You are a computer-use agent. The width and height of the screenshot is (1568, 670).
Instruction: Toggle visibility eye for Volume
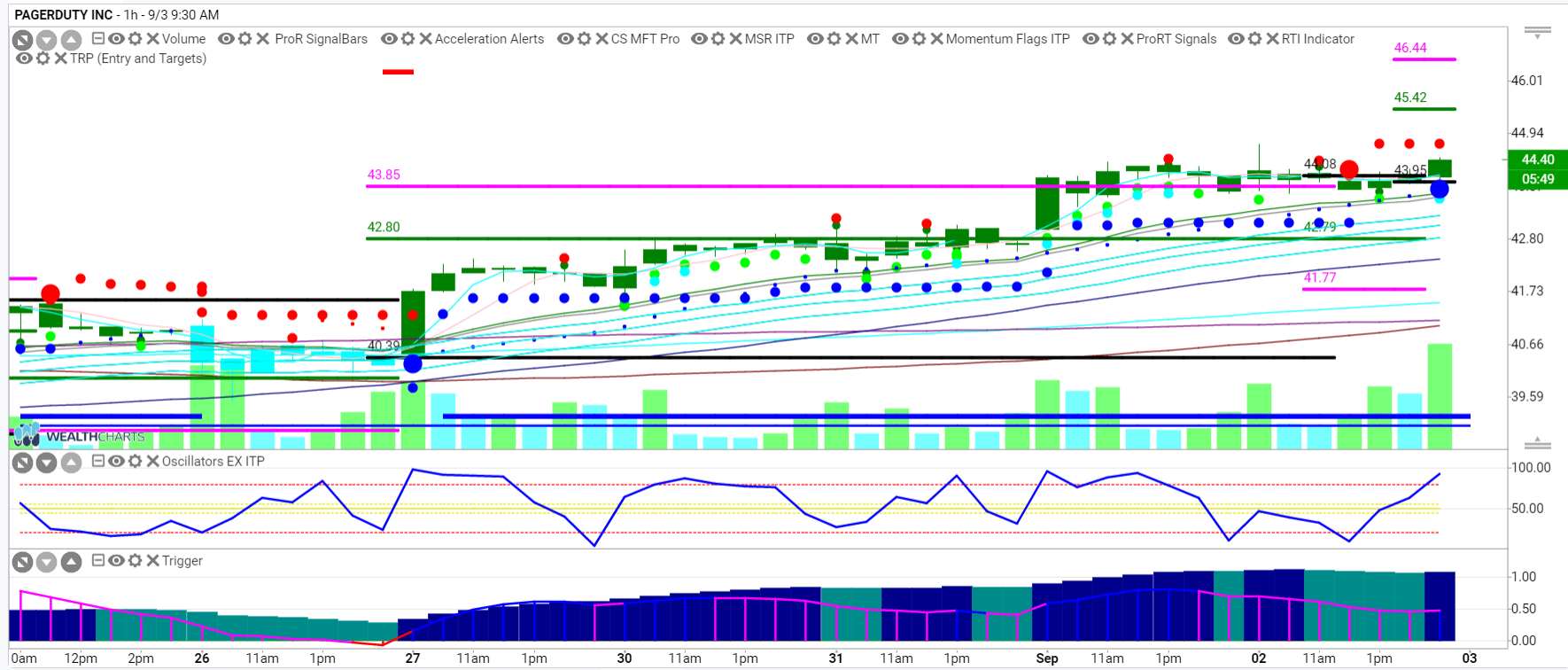point(116,39)
